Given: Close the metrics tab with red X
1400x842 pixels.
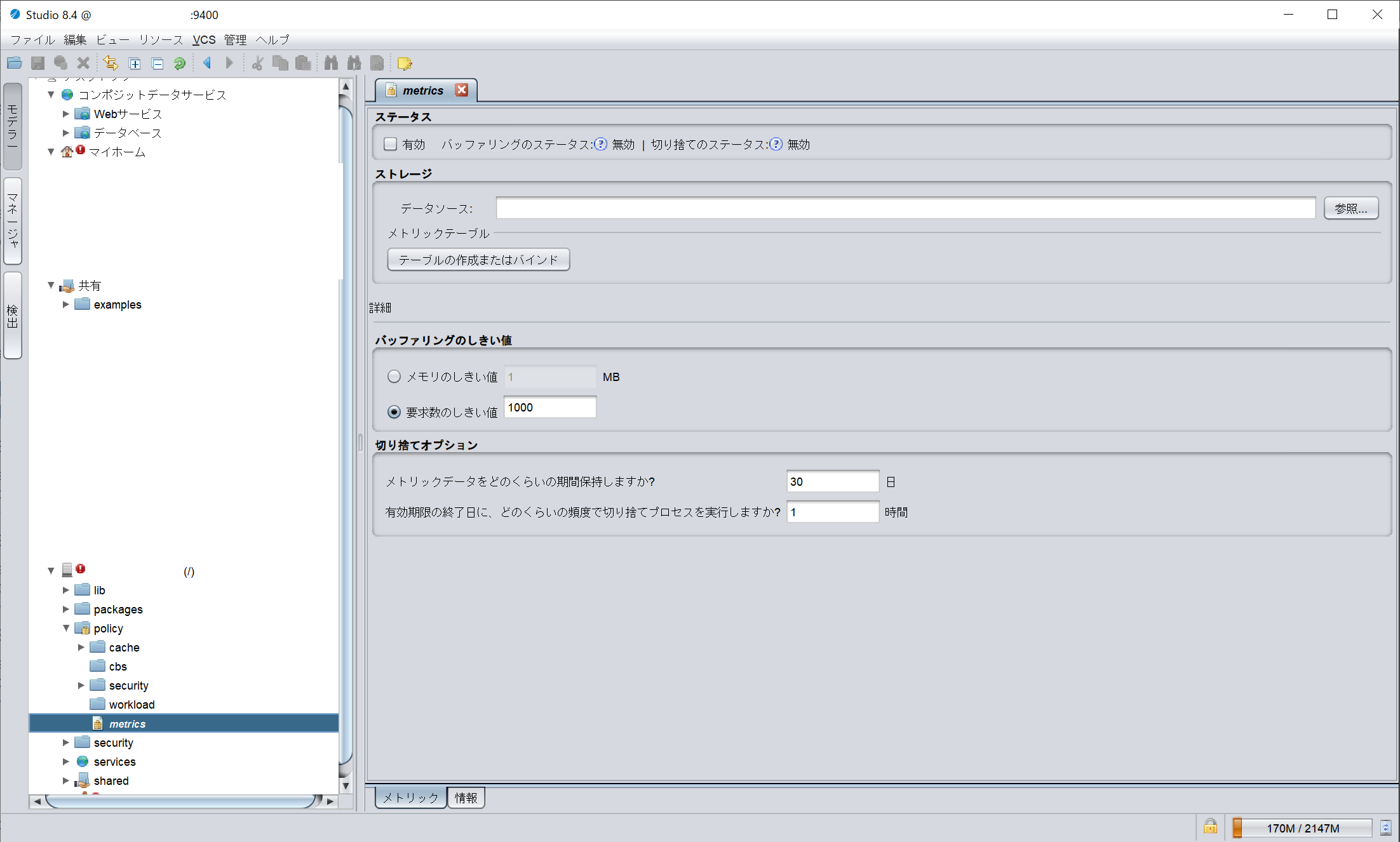Looking at the screenshot, I should pos(462,90).
